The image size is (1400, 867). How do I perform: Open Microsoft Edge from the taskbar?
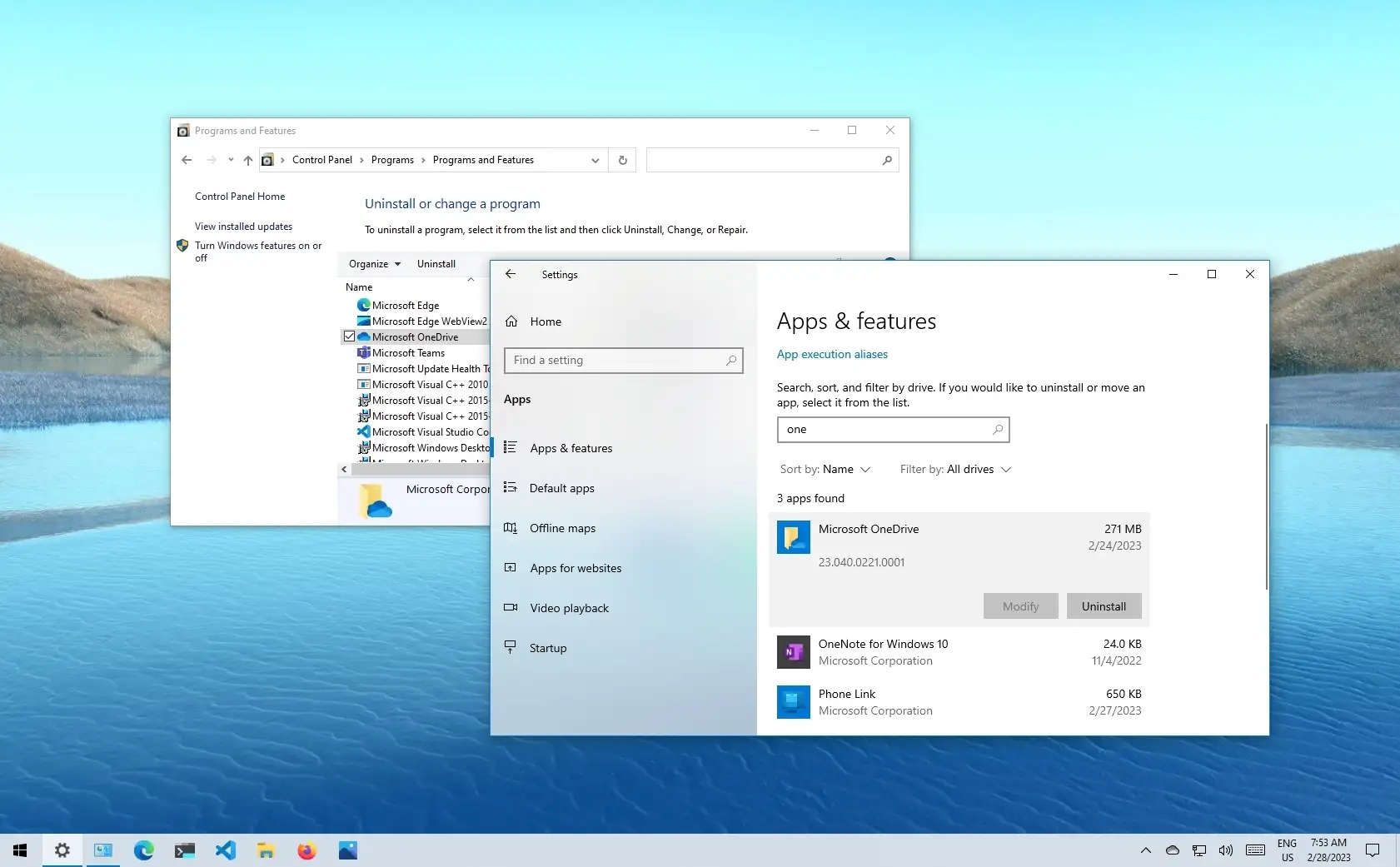coord(144,850)
